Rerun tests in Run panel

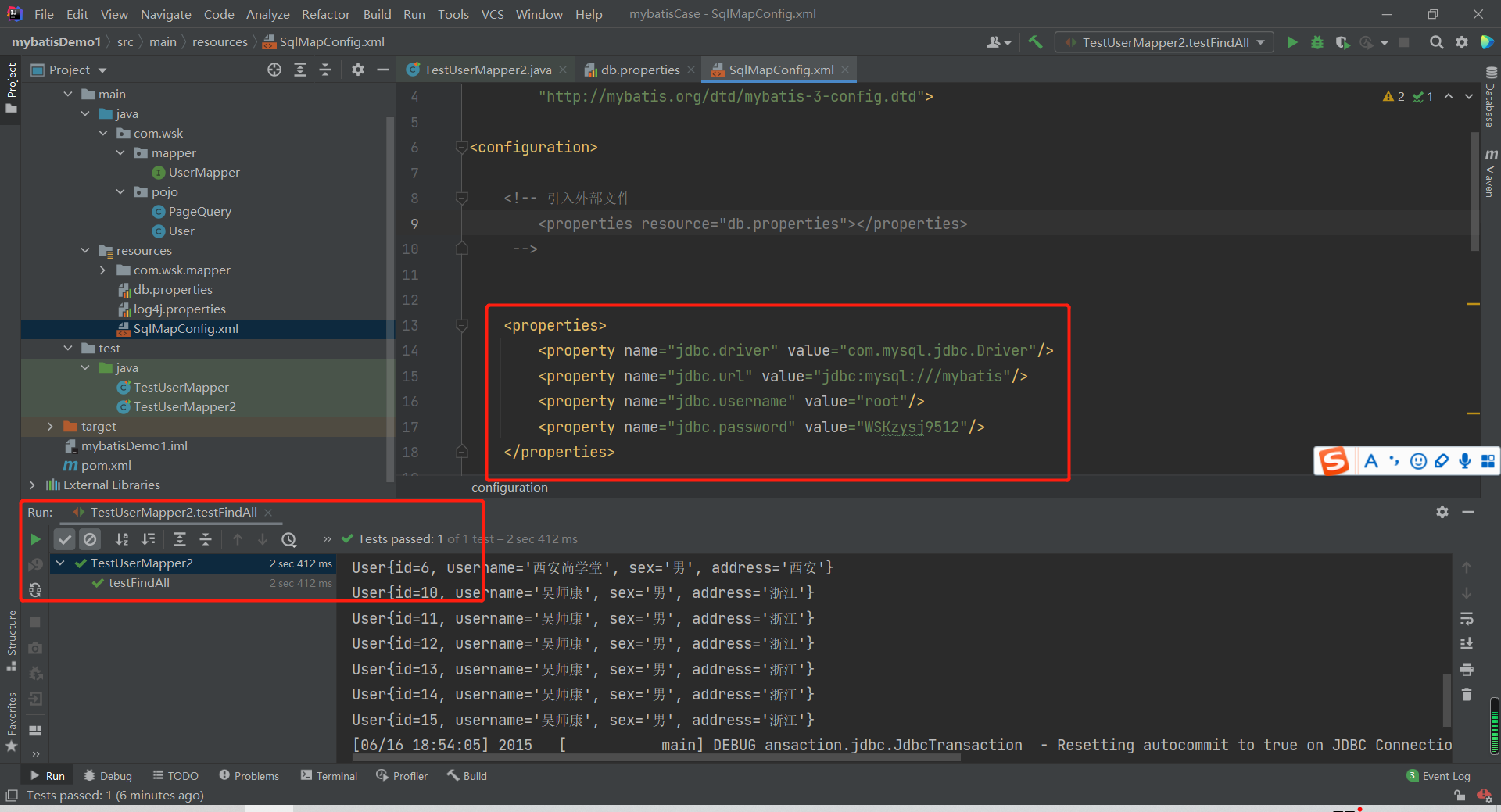pos(35,538)
